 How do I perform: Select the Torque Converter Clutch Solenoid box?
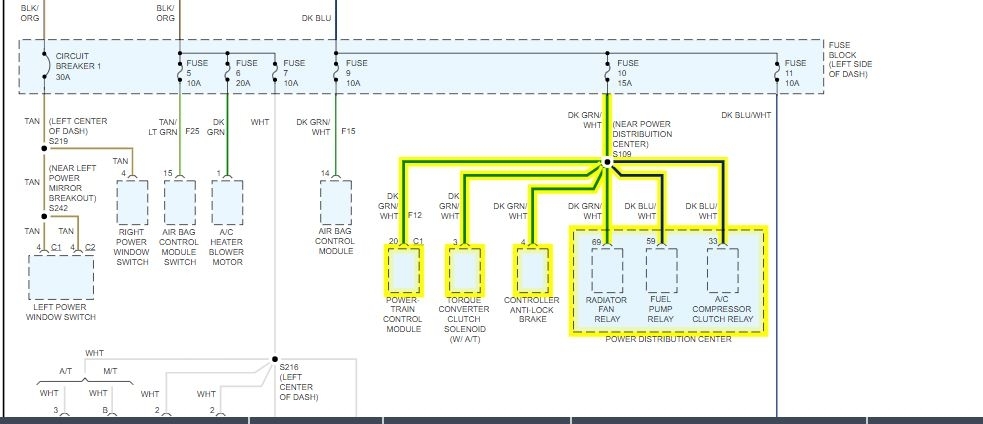tap(465, 270)
